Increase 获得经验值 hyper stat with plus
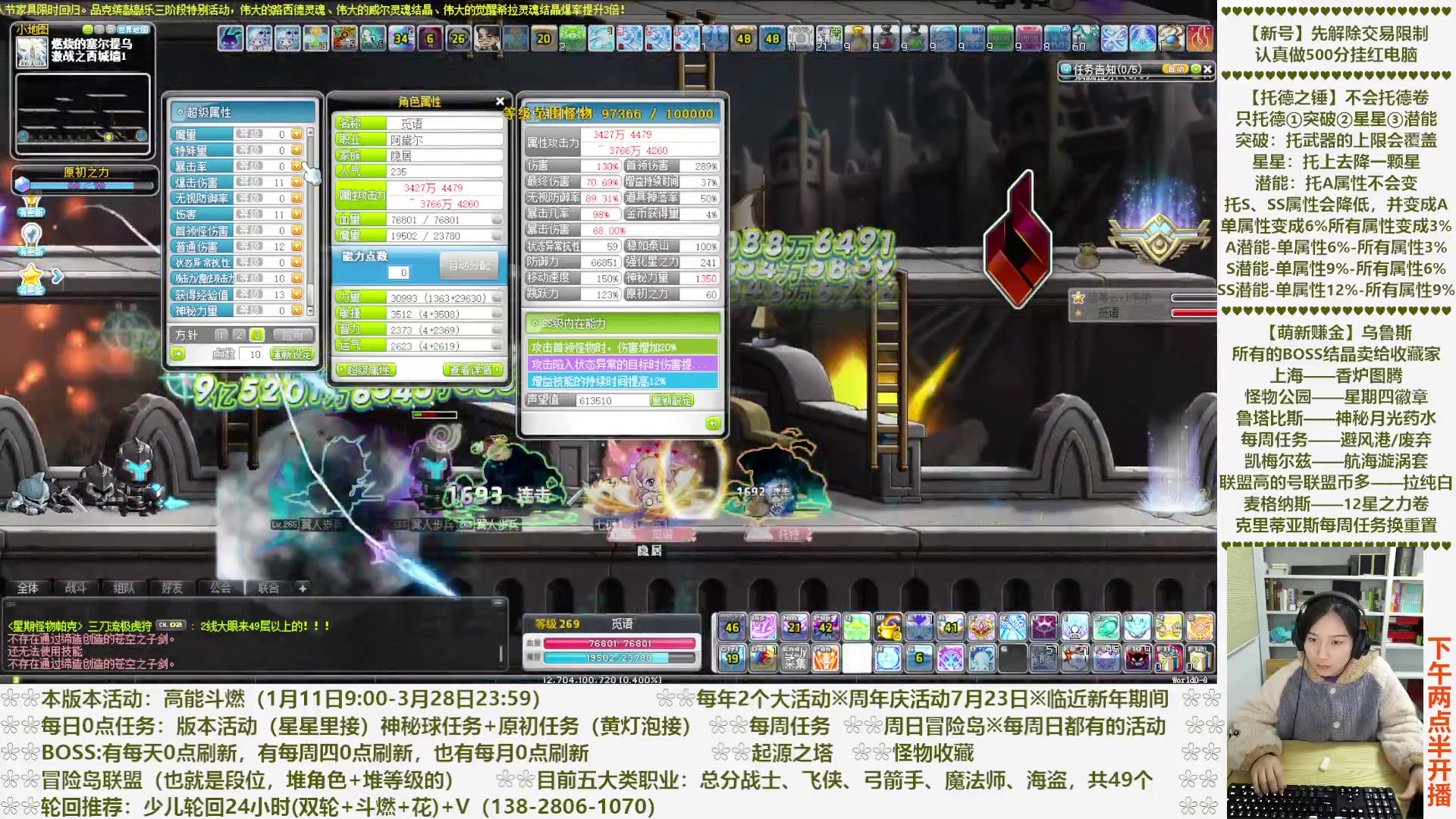 297,294
